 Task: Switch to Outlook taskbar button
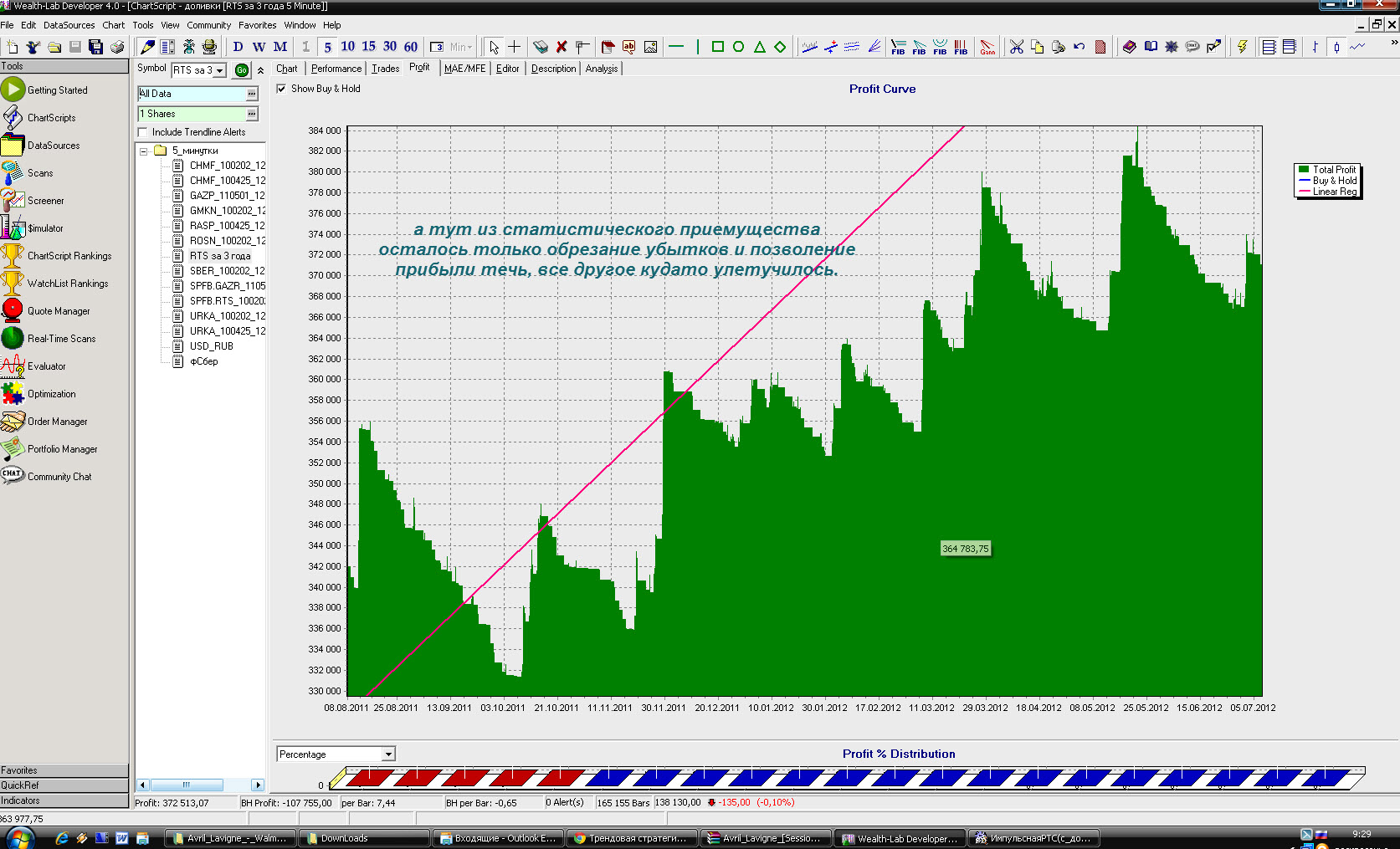(497, 838)
